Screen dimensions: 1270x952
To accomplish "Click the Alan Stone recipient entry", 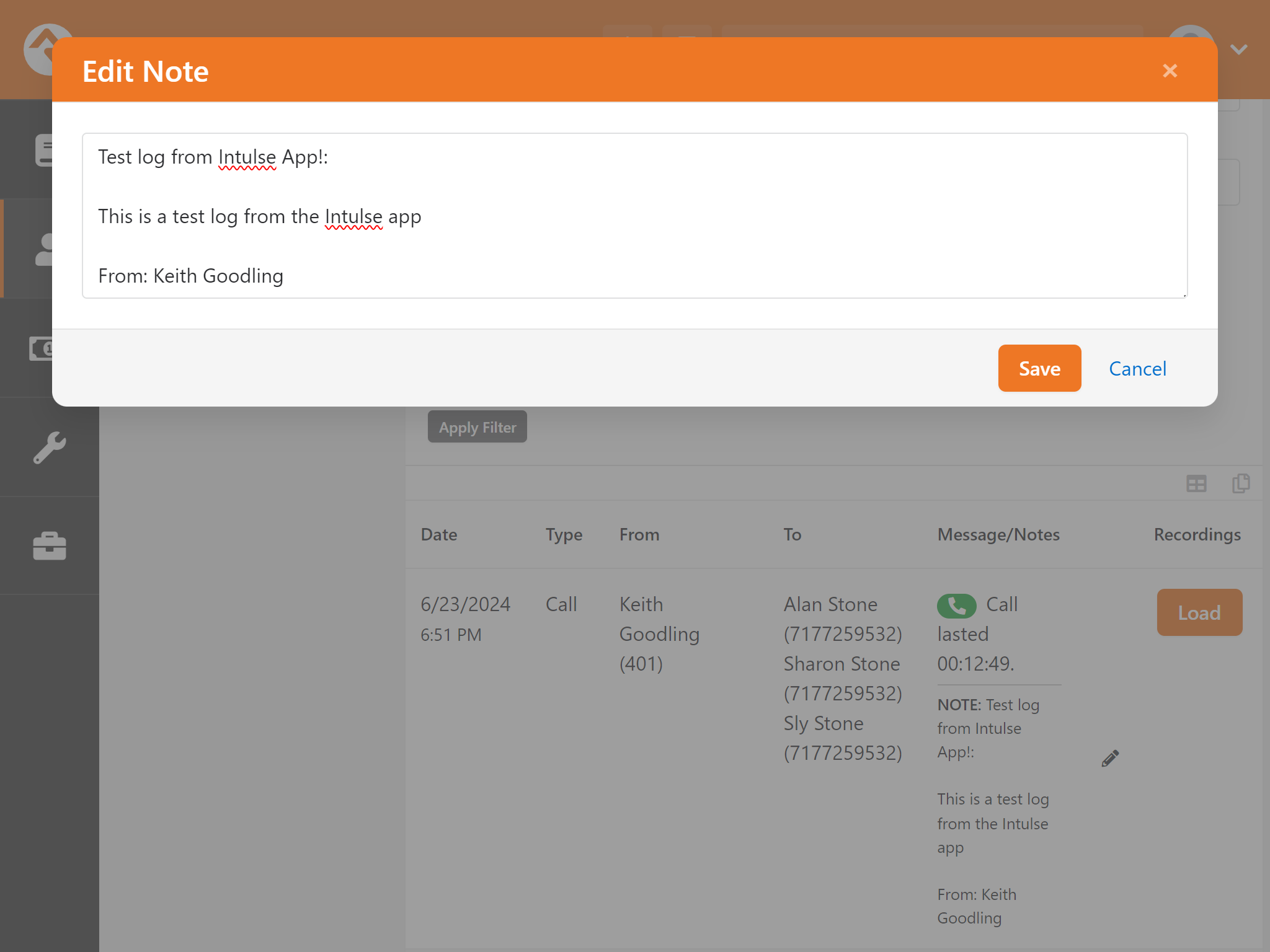I will 843,619.
